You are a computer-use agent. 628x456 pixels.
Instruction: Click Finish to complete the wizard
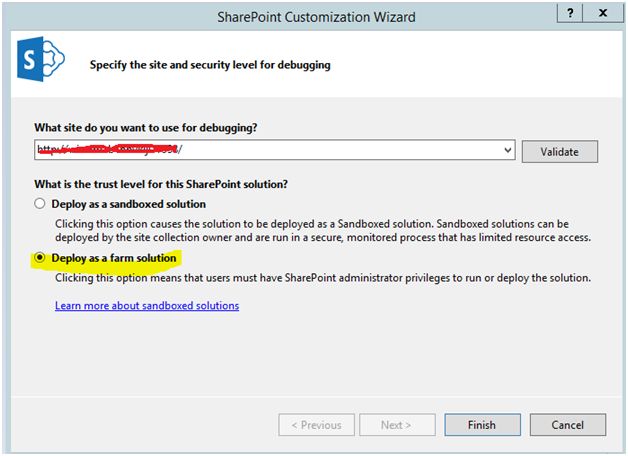tap(482, 425)
